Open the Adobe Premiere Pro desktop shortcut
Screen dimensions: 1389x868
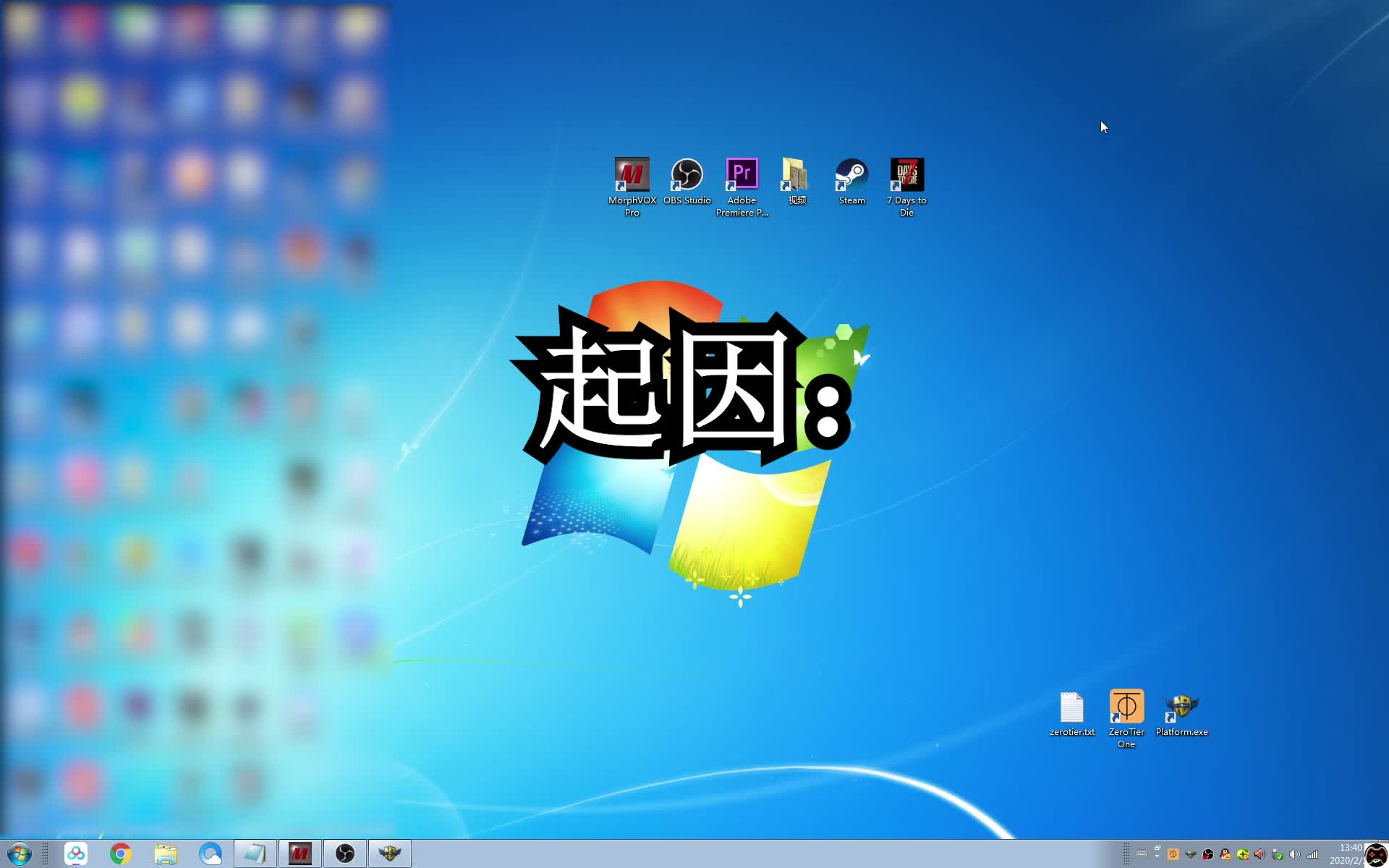coord(742,187)
